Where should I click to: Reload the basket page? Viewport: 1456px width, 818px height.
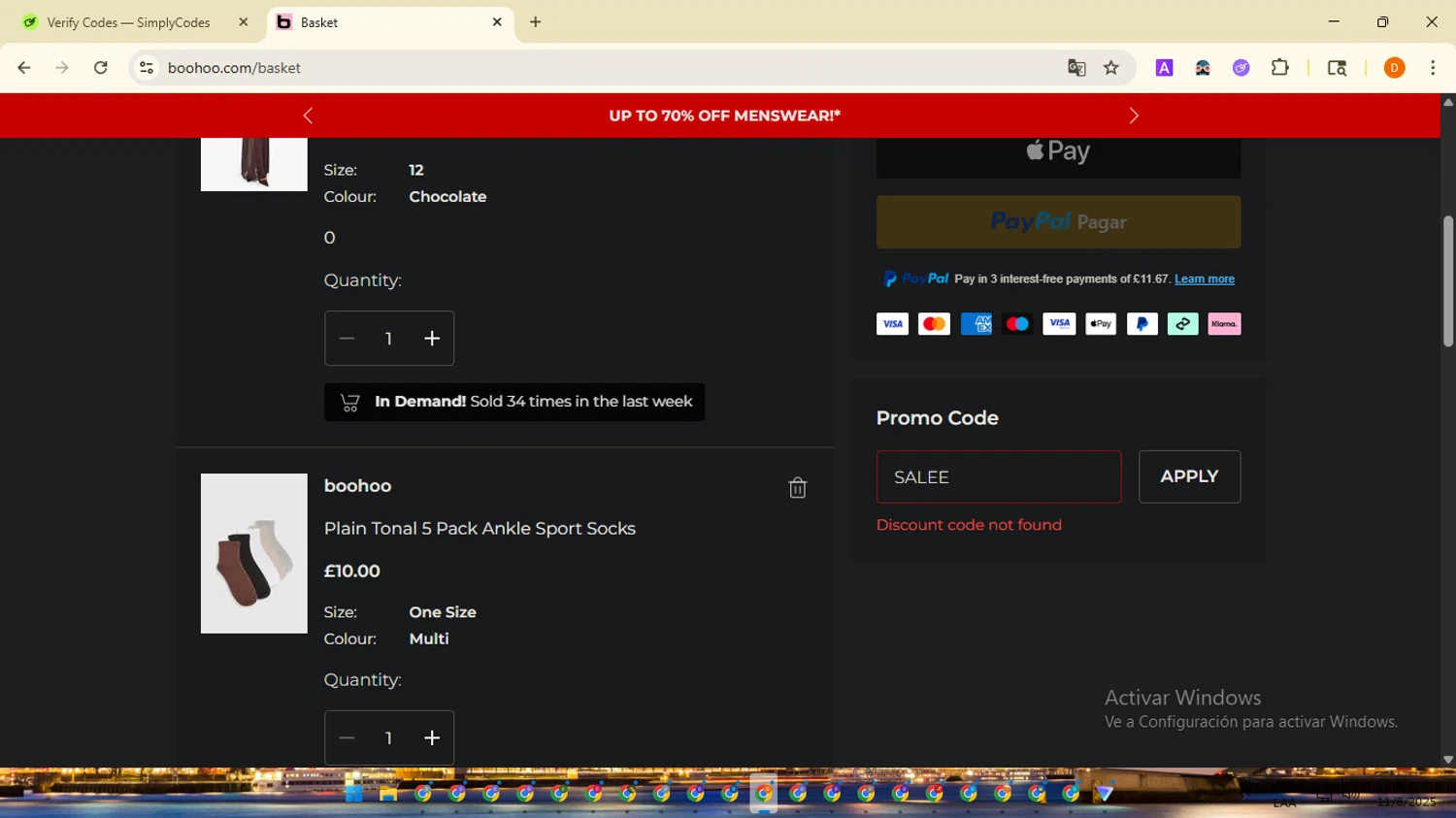[x=101, y=68]
